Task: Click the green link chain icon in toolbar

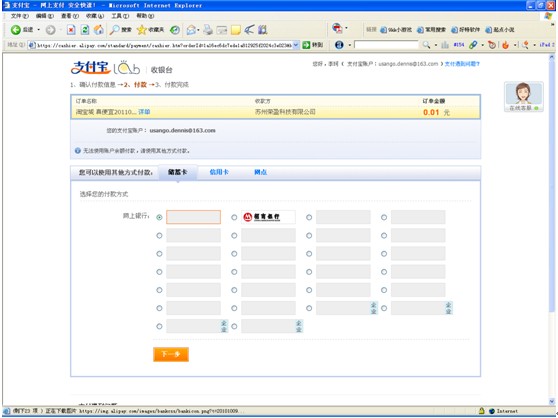Action: [473, 45]
